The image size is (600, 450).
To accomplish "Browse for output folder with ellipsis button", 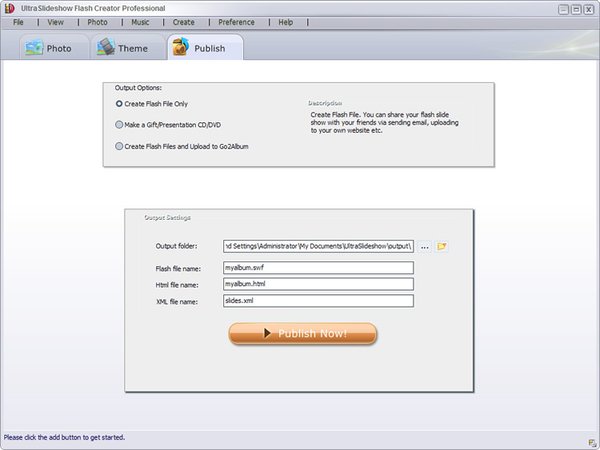I will (424, 246).
